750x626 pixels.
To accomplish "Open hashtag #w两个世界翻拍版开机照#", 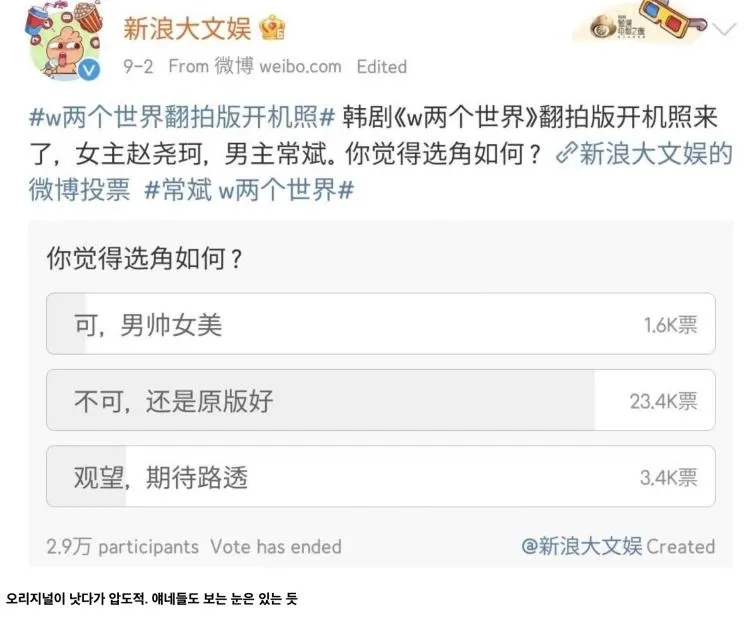I will point(181,117).
